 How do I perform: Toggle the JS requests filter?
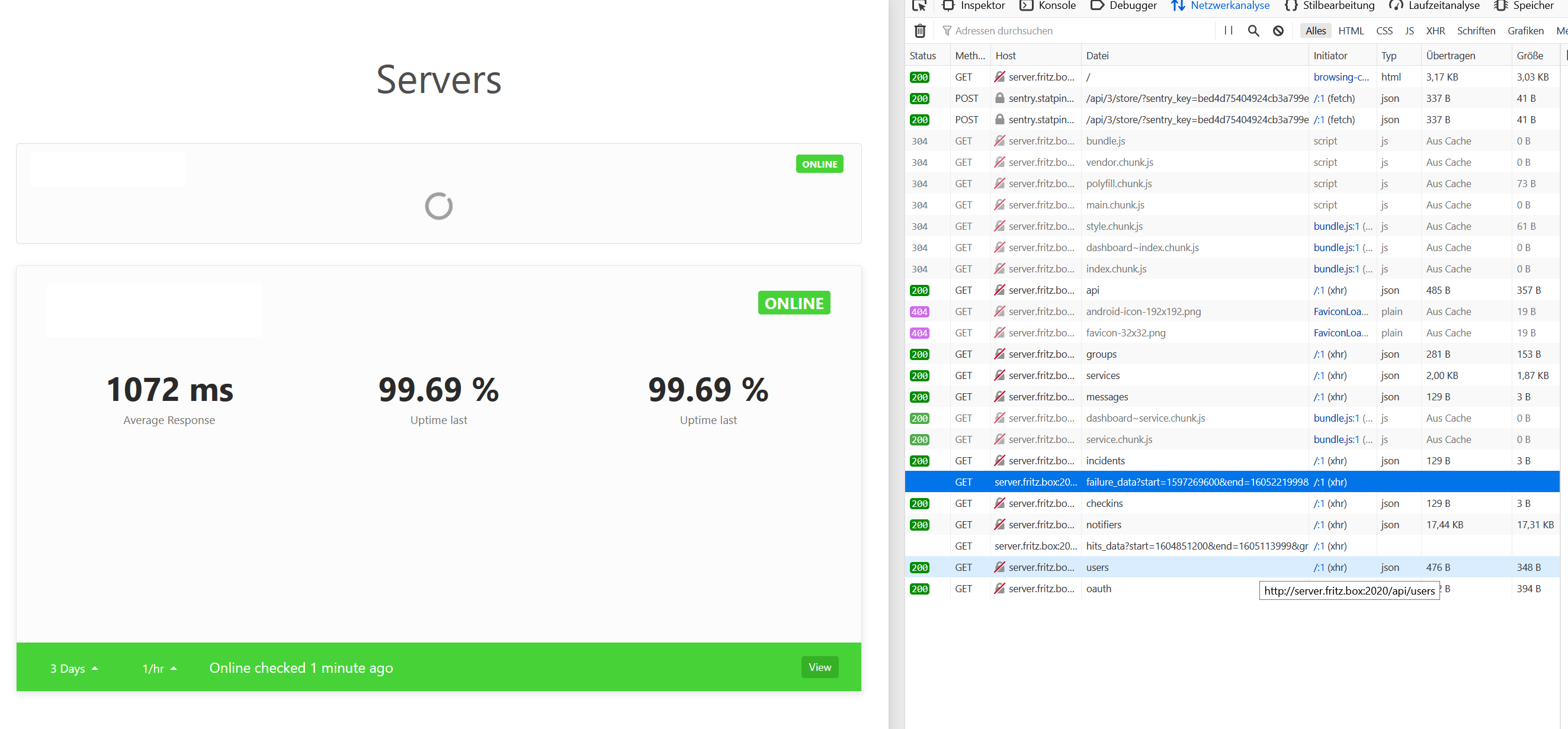pyautogui.click(x=1409, y=30)
